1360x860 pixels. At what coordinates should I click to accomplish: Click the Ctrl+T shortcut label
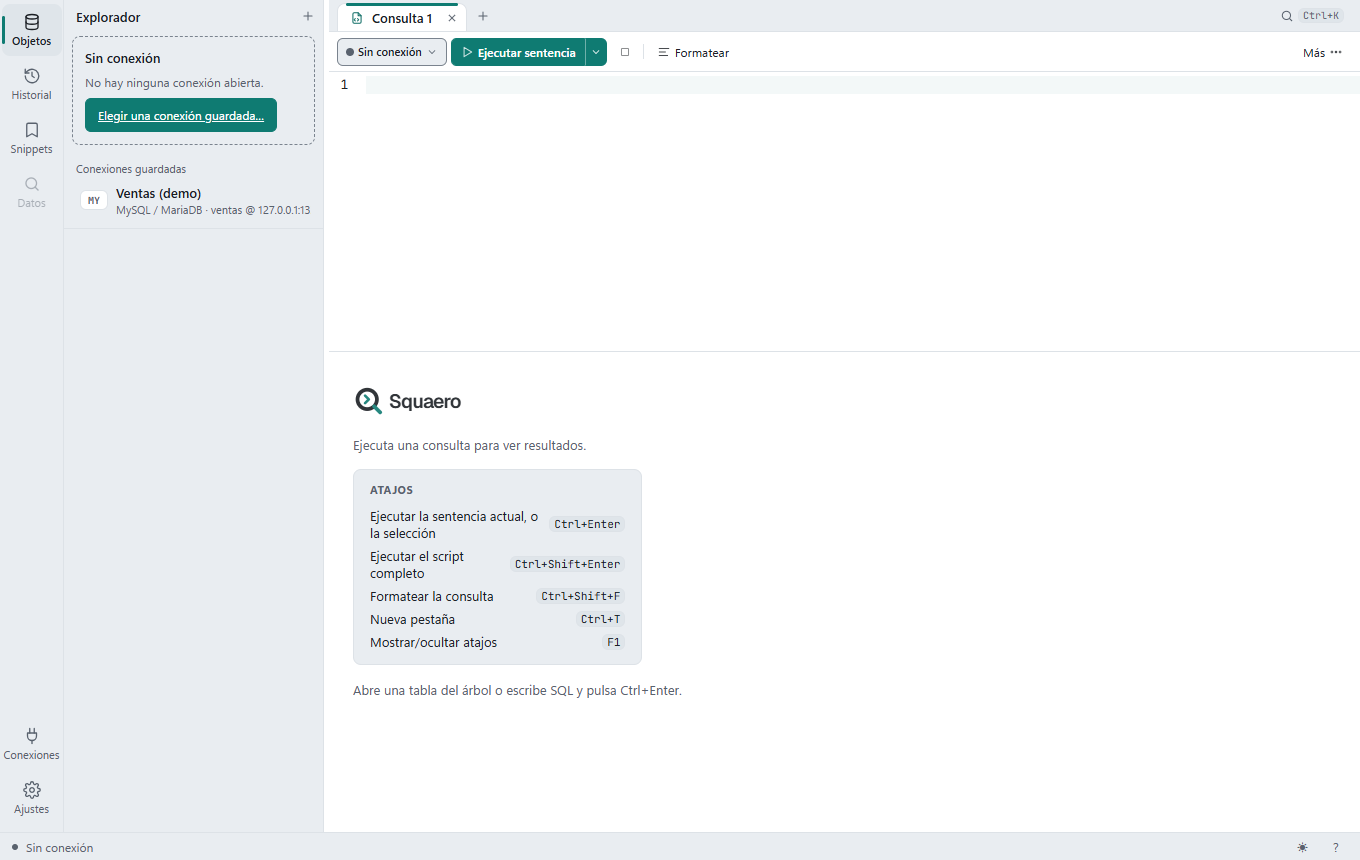point(601,619)
